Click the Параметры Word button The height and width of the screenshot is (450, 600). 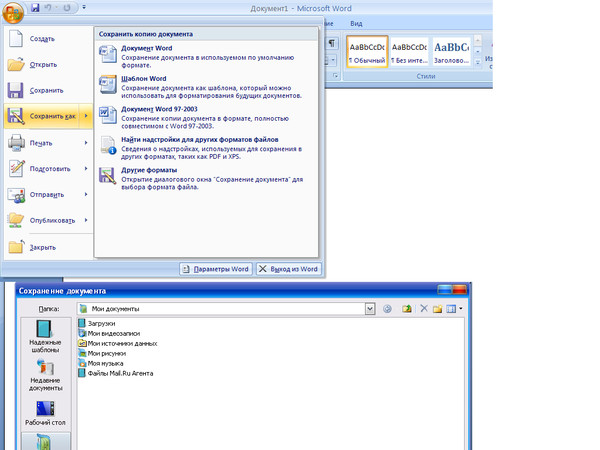[x=215, y=269]
